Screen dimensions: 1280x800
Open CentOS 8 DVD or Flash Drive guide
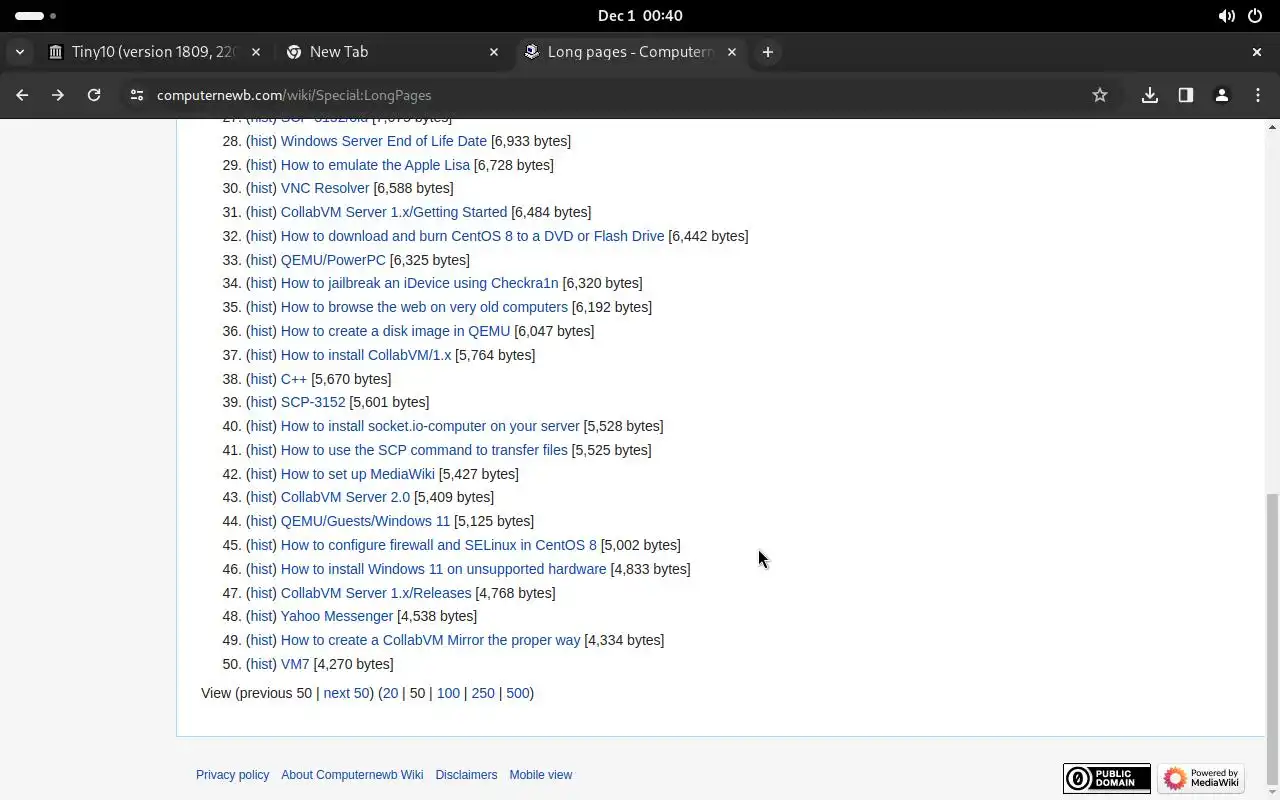click(x=472, y=236)
